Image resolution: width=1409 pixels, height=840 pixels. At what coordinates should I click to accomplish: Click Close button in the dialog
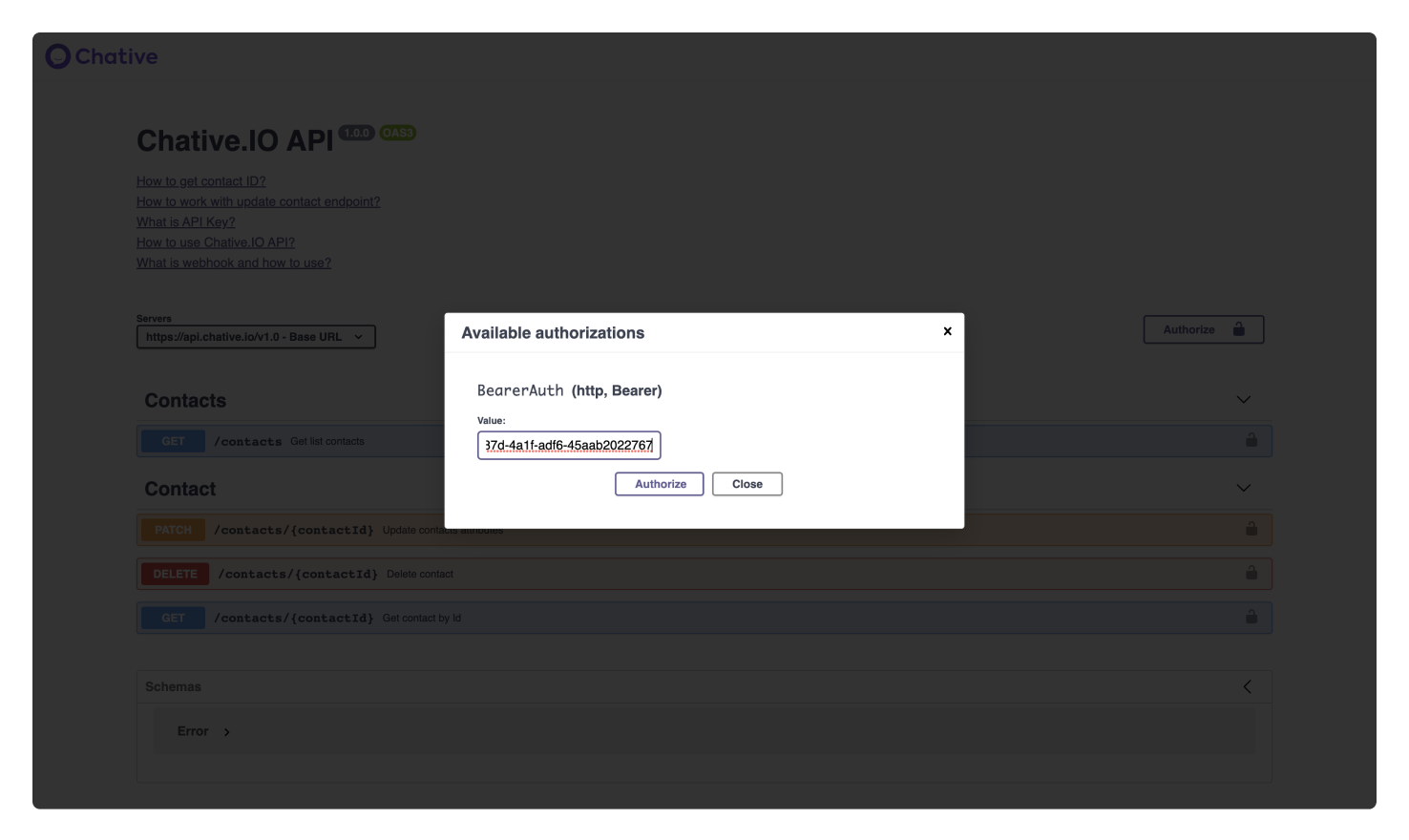(x=747, y=484)
